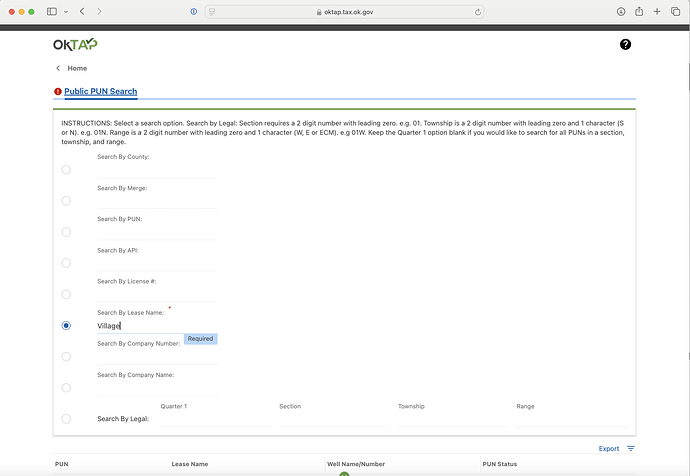Open the Reader view icon in address bar

pyautogui.click(x=212, y=12)
